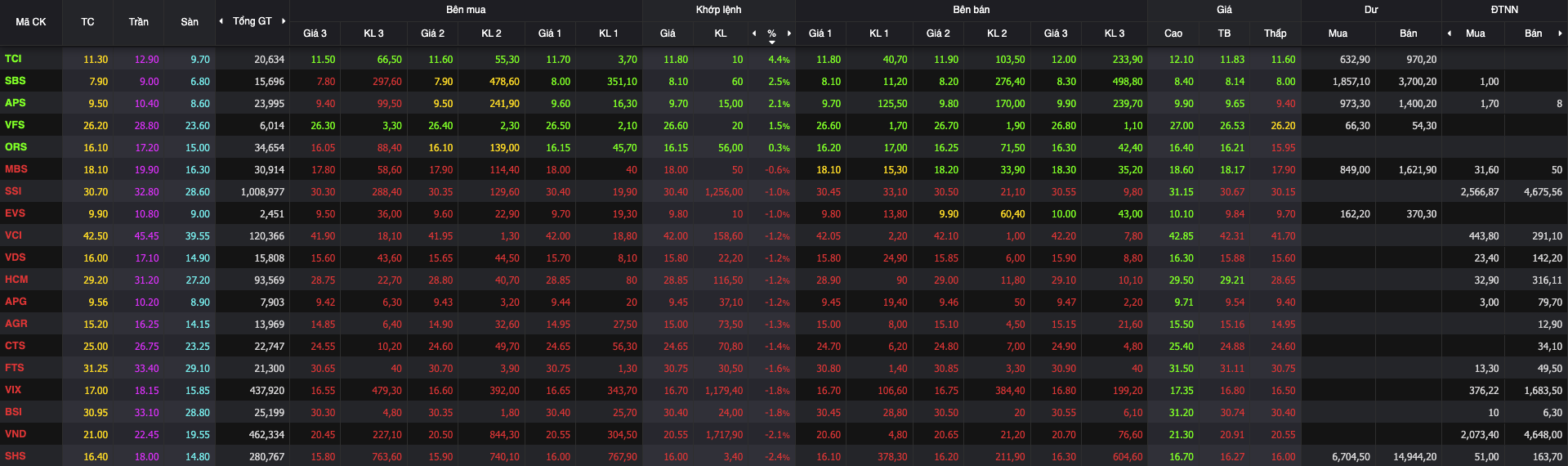Click SHS surplus buy 6,704,50
Viewport: 1568px width, 466px height.
[1351, 457]
